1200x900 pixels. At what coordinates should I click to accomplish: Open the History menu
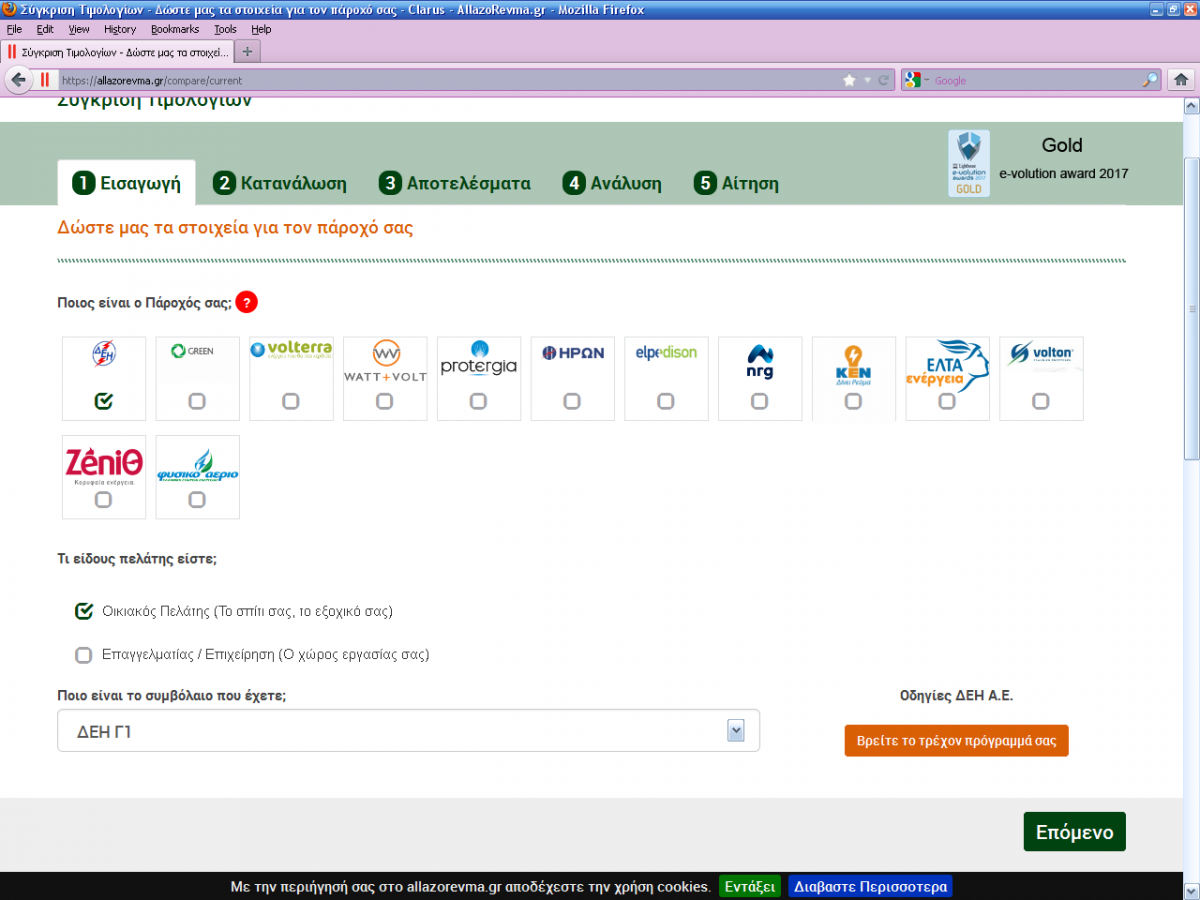tap(120, 29)
